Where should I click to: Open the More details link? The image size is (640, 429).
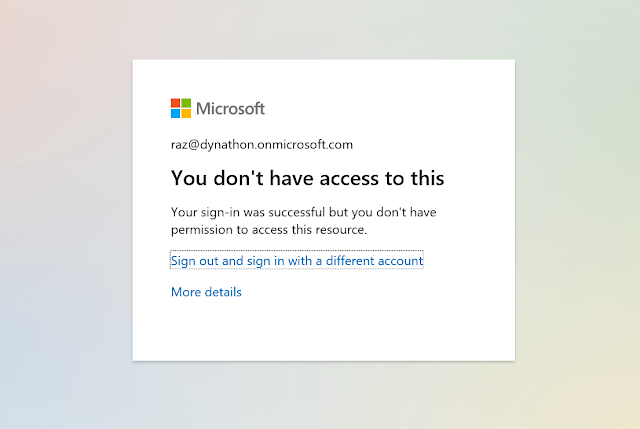pos(206,292)
